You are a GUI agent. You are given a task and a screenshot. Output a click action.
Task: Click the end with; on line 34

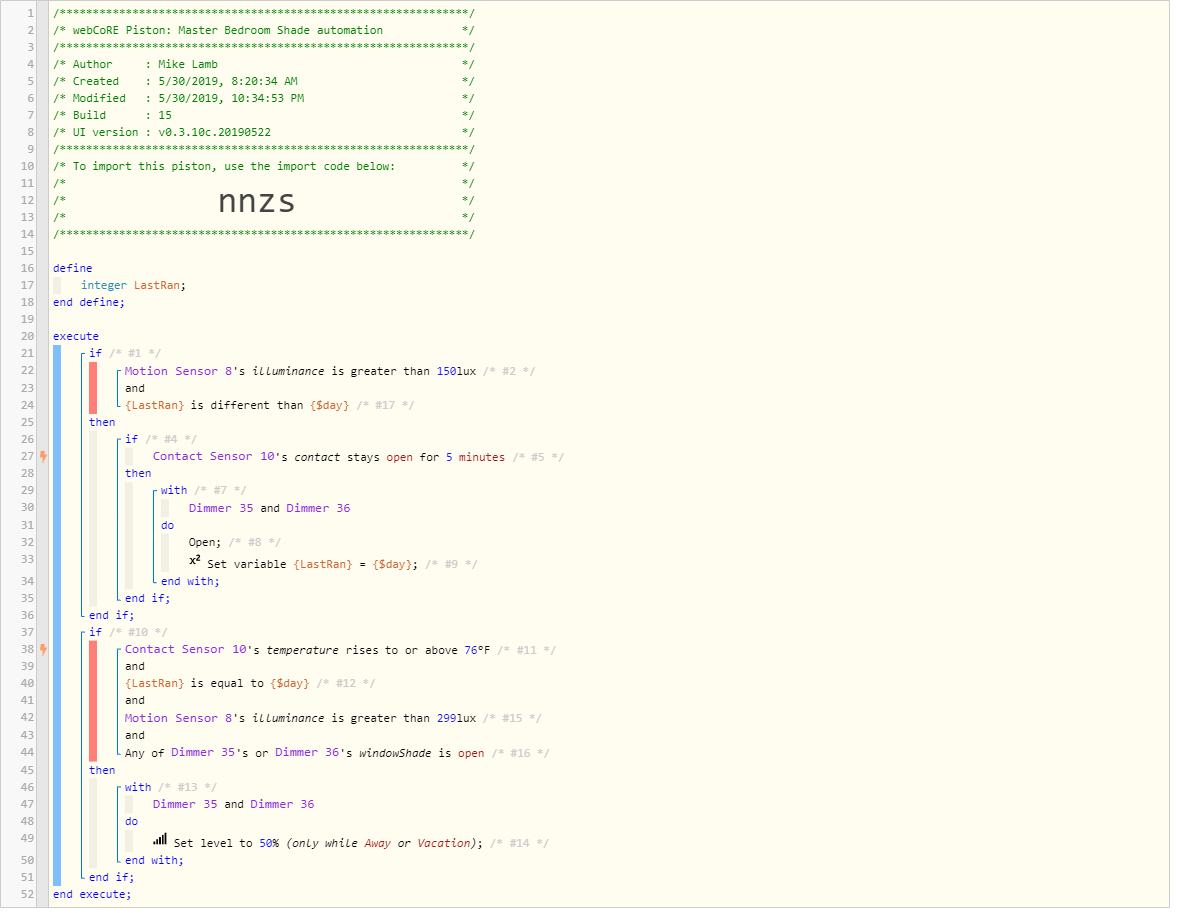pos(190,582)
